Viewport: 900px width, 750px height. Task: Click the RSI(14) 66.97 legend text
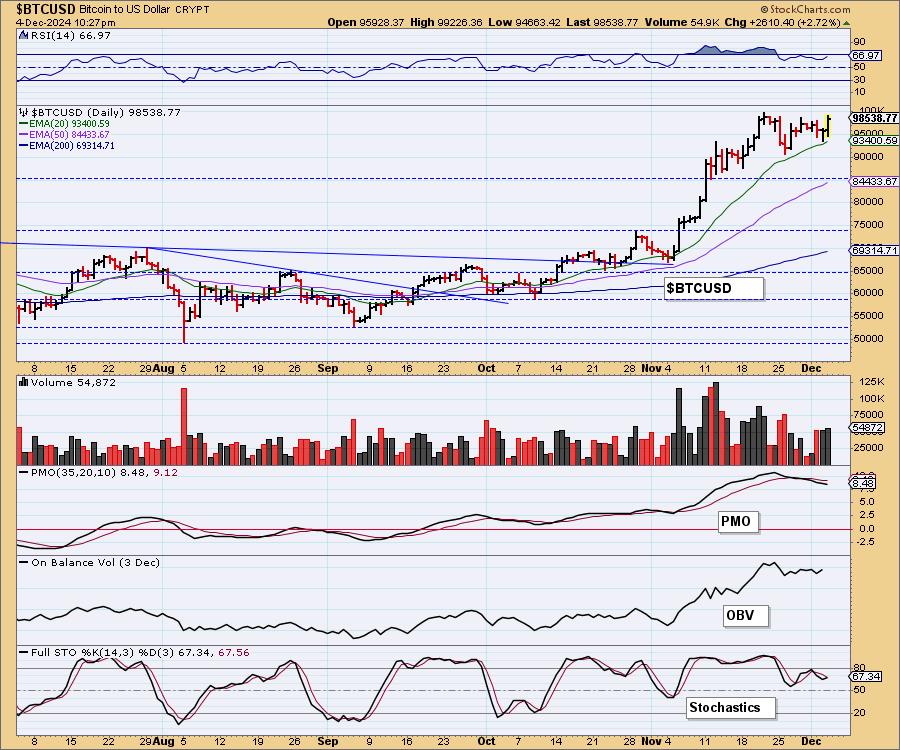[x=70, y=36]
